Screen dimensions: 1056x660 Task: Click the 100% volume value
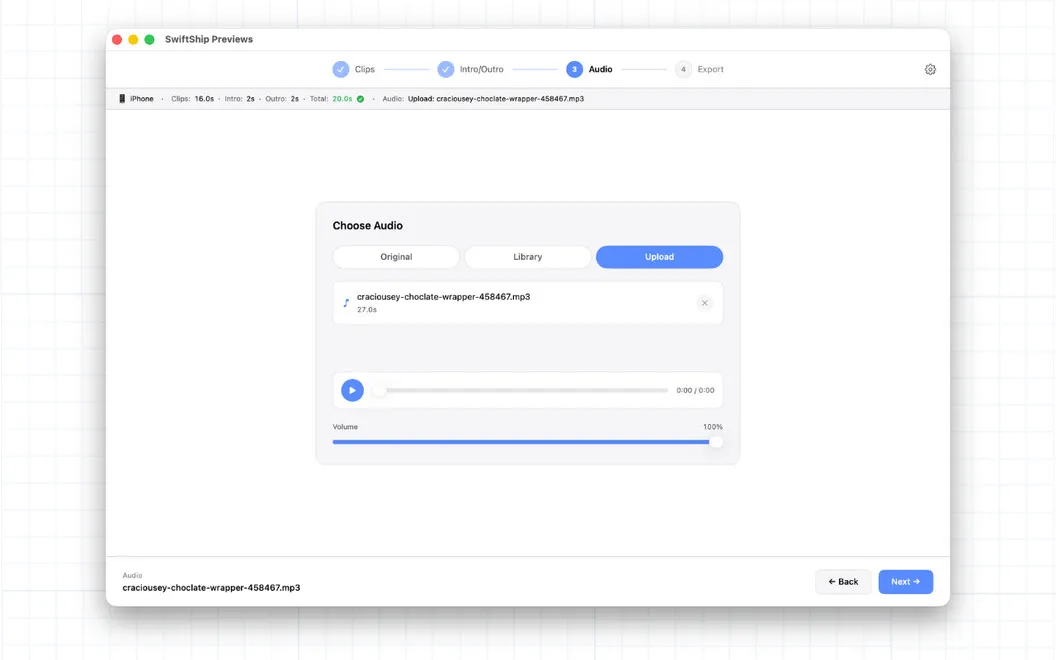coord(713,427)
